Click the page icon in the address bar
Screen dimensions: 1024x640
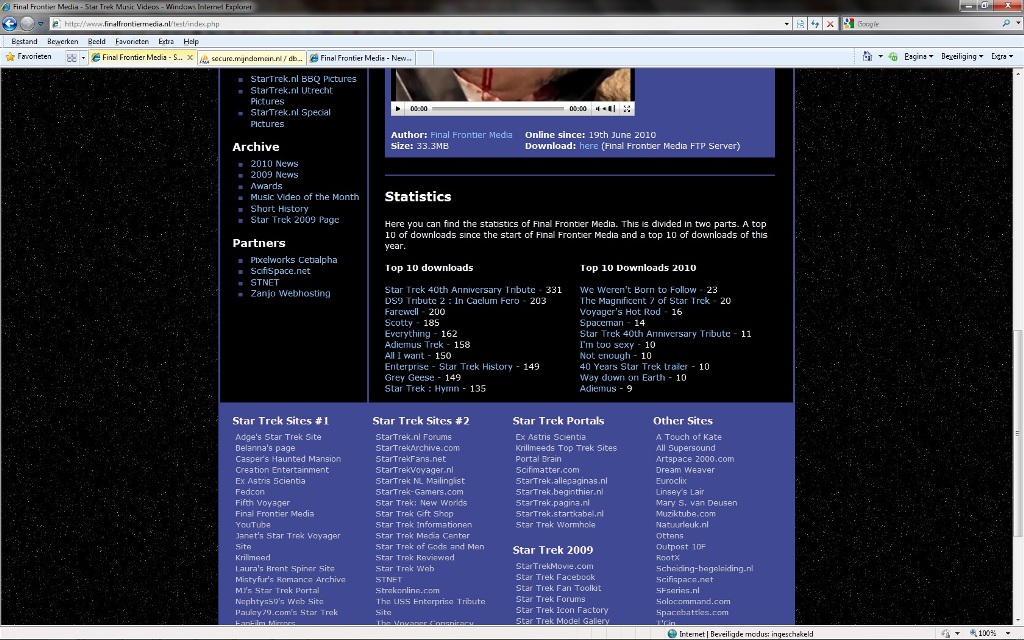pos(56,24)
